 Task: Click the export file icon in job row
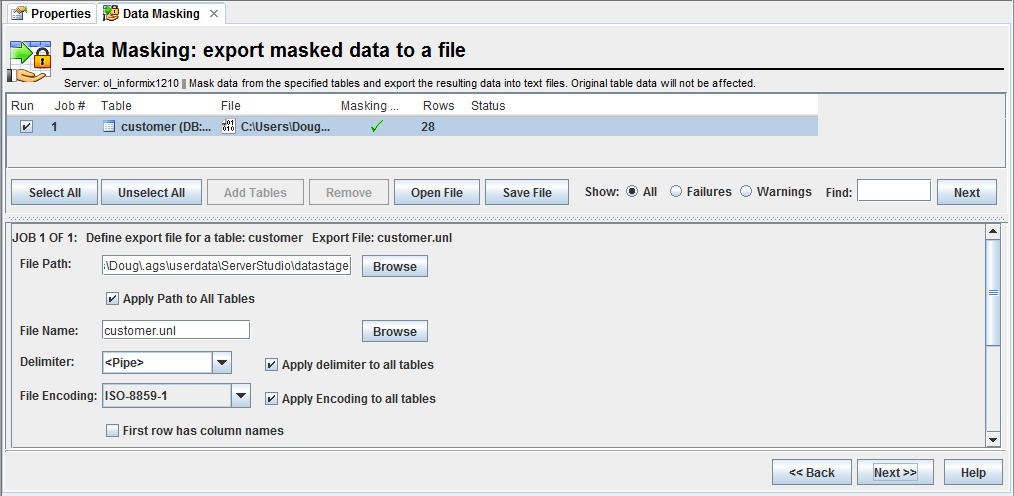point(228,127)
